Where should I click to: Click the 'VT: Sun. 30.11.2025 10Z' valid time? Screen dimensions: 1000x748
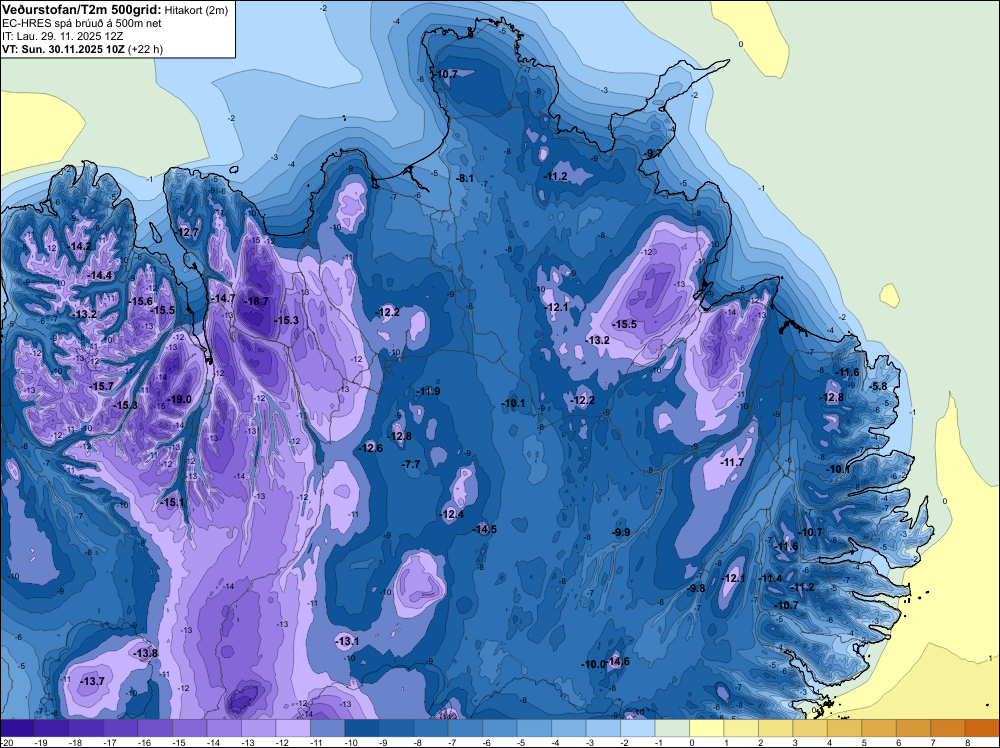pyautogui.click(x=64, y=48)
